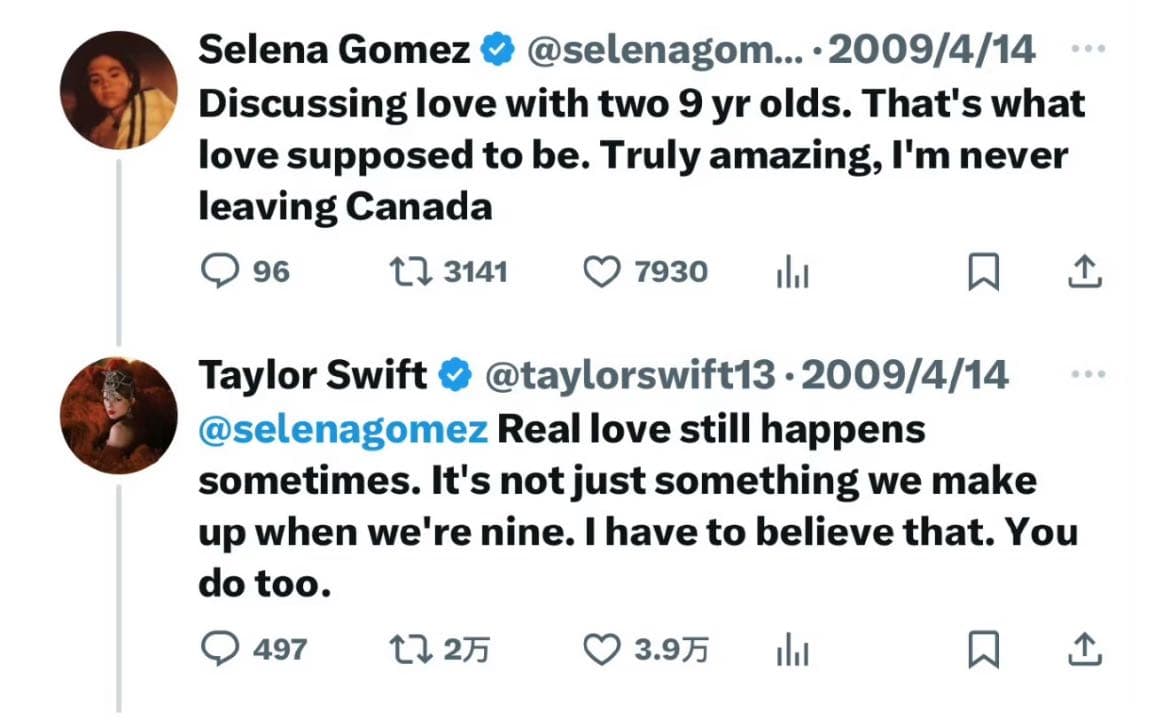Image resolution: width=1170 pixels, height=721 pixels.
Task: Open the second tweet author's profile picture
Action: [119, 415]
